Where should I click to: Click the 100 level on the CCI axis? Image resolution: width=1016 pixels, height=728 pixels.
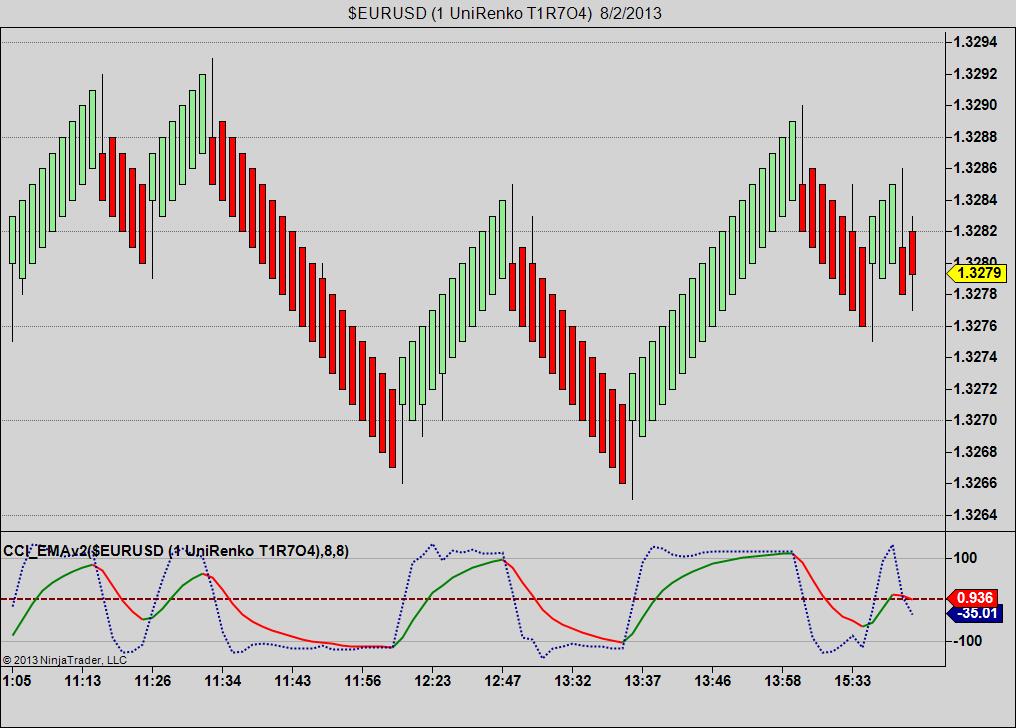965,558
